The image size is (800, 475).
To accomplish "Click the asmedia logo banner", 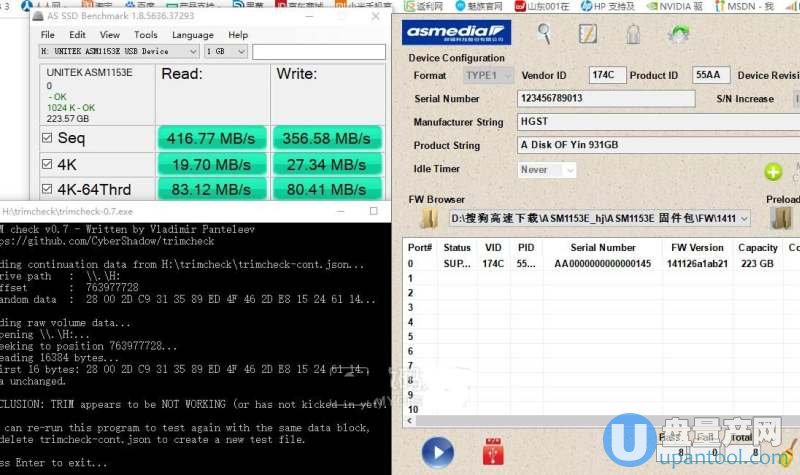I will 456,33.
